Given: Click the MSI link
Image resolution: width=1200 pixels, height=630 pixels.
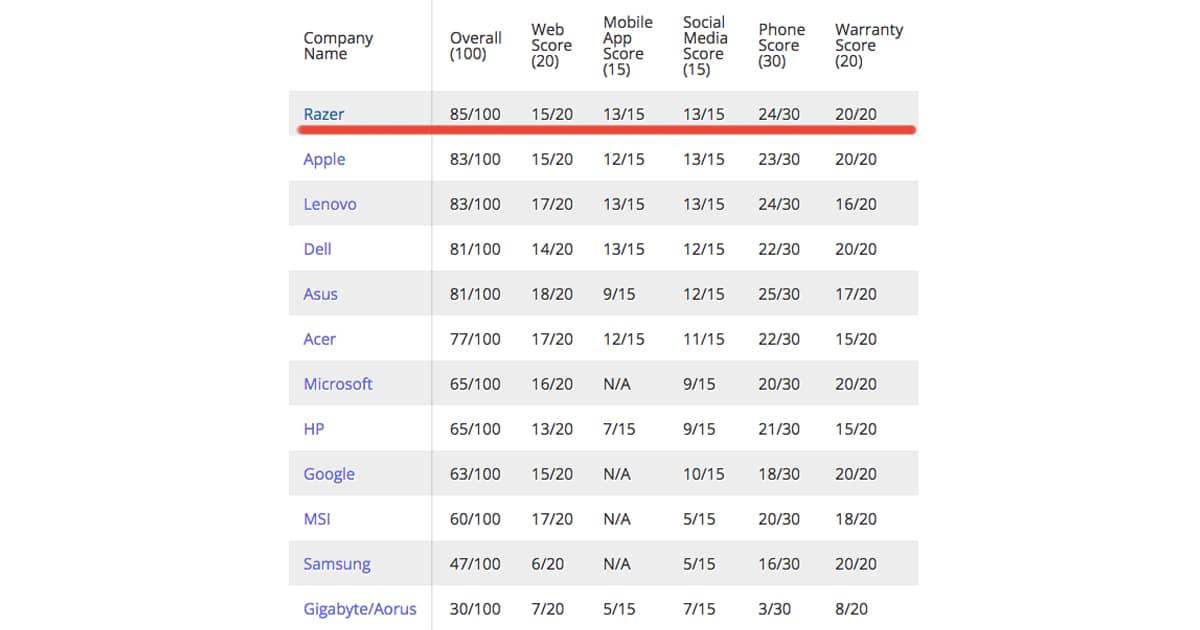Looking at the screenshot, I should click(317, 519).
